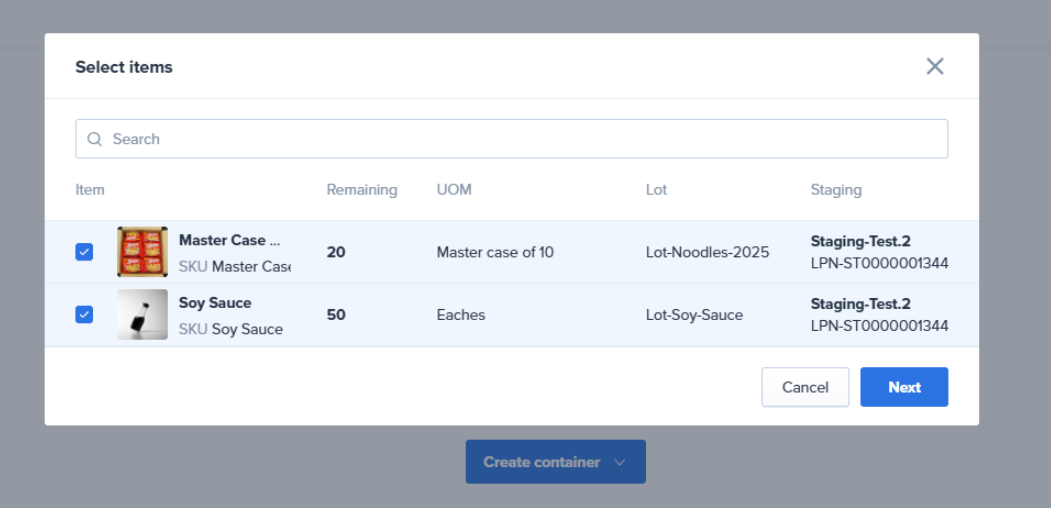Click Master case of 10 UOM text
The image size is (1051, 508).
(x=494, y=252)
